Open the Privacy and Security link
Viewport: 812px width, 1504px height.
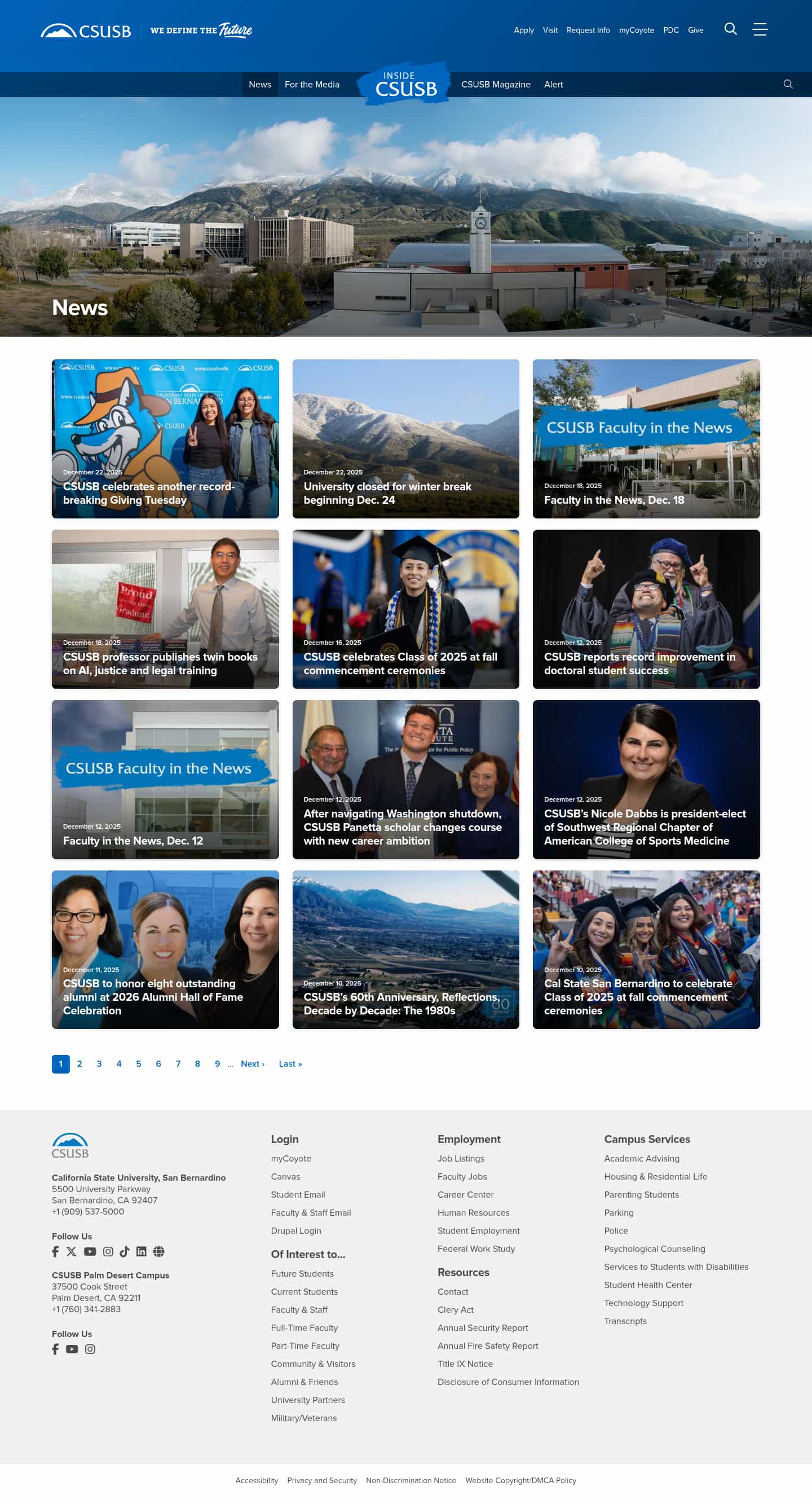[321, 1480]
